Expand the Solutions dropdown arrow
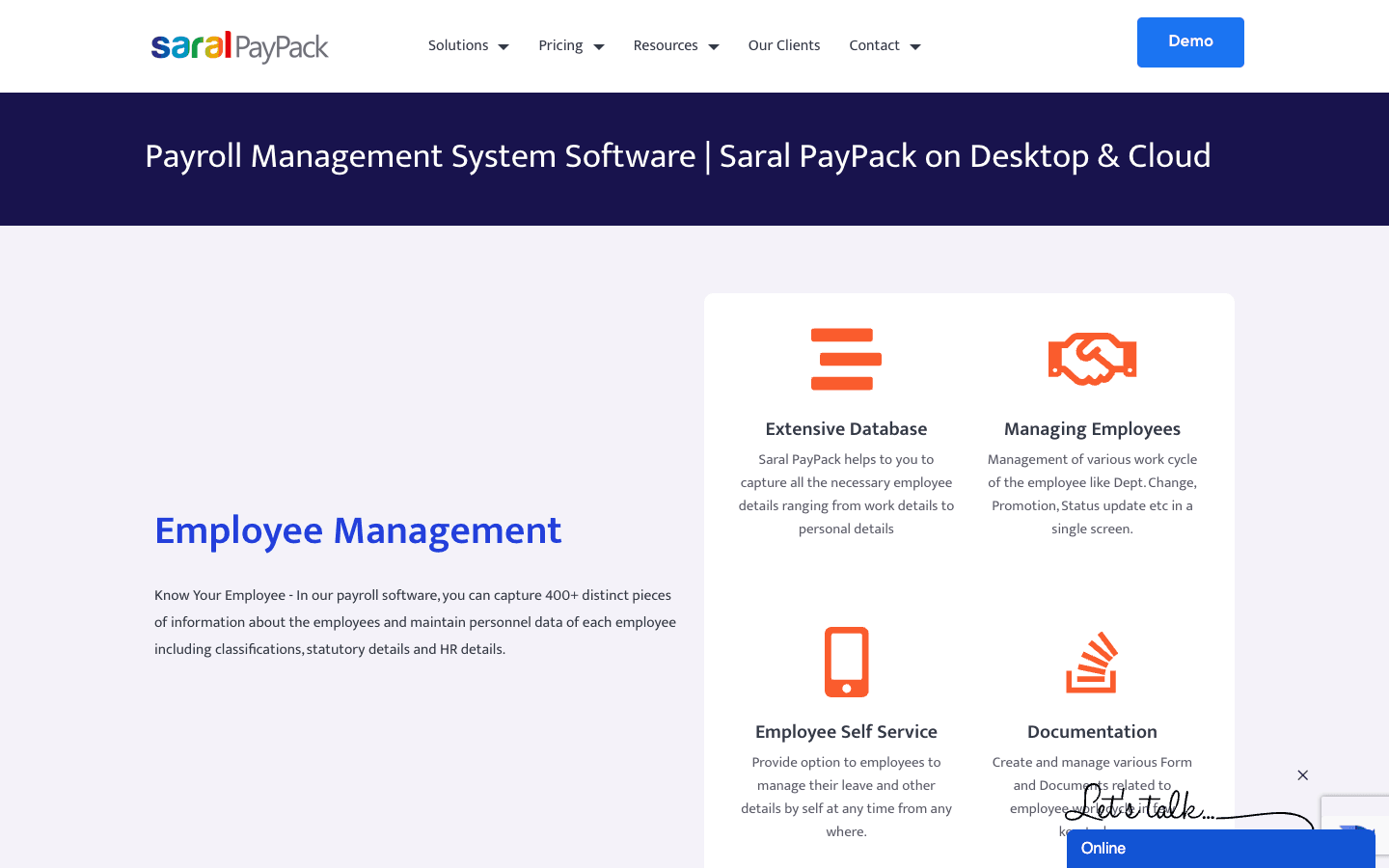1389x868 pixels. pyautogui.click(x=504, y=46)
